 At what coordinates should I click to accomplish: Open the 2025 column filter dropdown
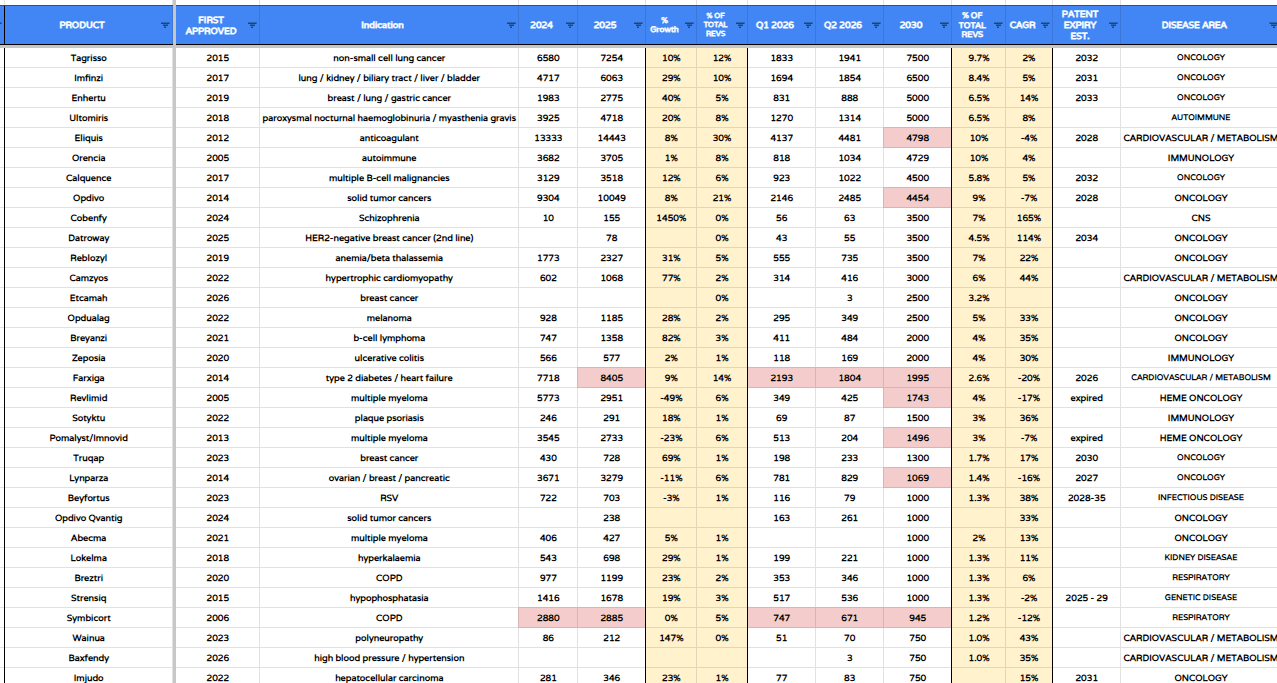coord(637,25)
